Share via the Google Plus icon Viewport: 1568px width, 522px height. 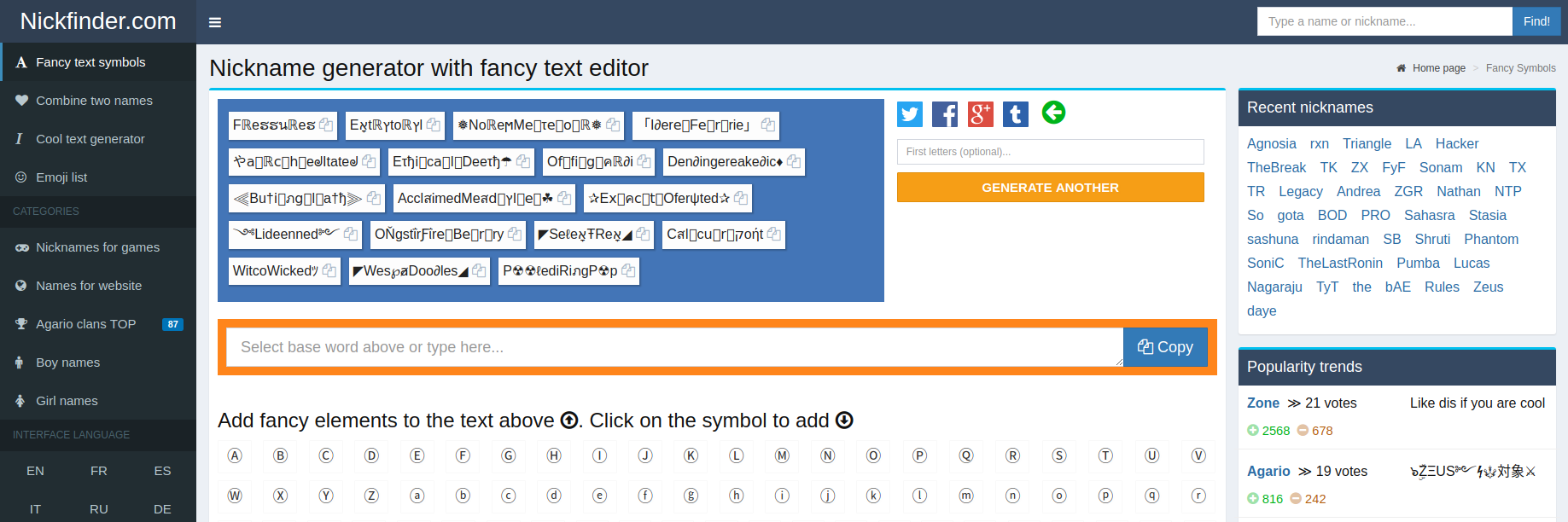point(981,114)
